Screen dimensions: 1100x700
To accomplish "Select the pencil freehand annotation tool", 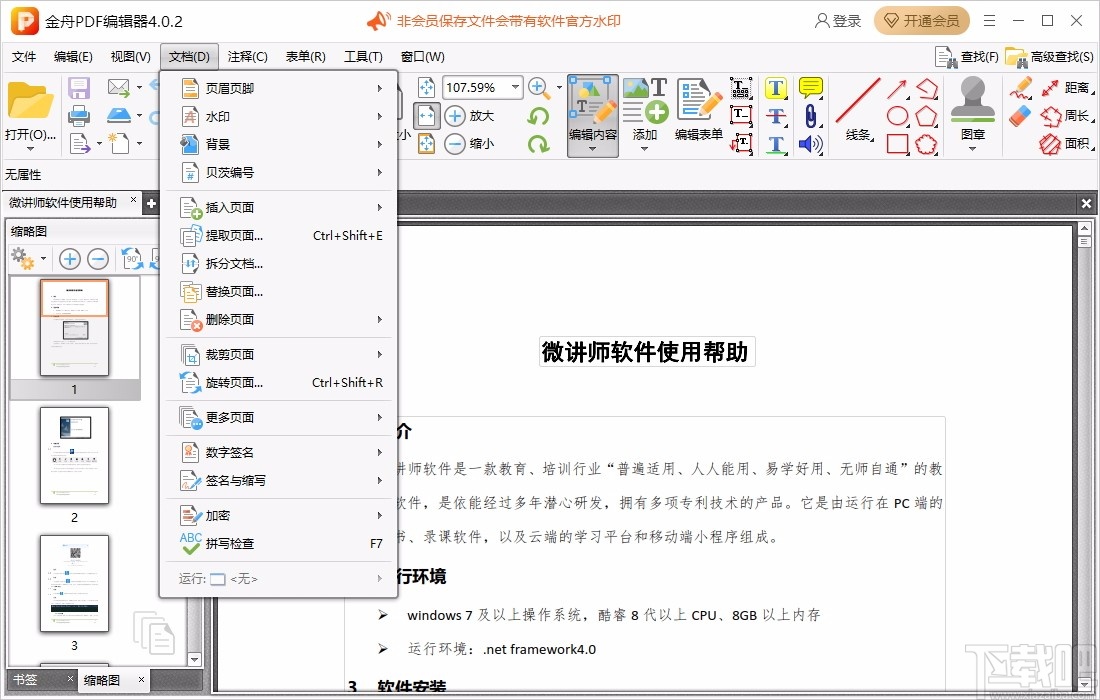I will click(1022, 88).
